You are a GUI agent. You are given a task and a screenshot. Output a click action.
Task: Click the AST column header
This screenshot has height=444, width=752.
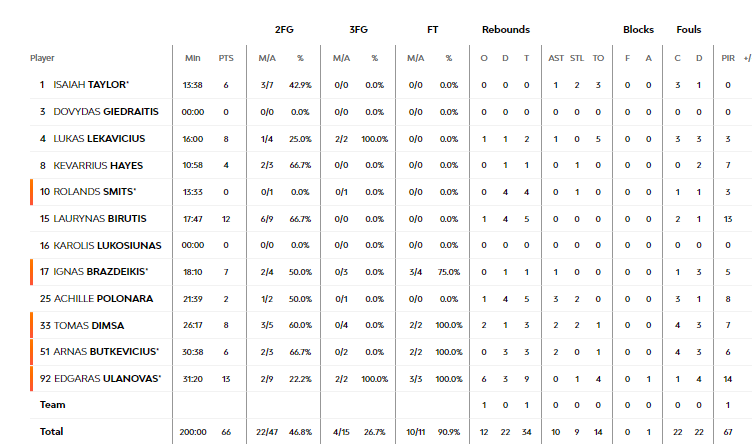pyautogui.click(x=556, y=58)
